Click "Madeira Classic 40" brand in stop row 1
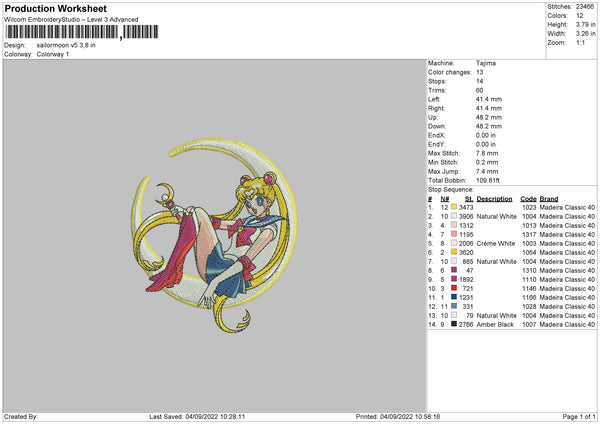Screen dimensions: 600x424 [x=567, y=207]
